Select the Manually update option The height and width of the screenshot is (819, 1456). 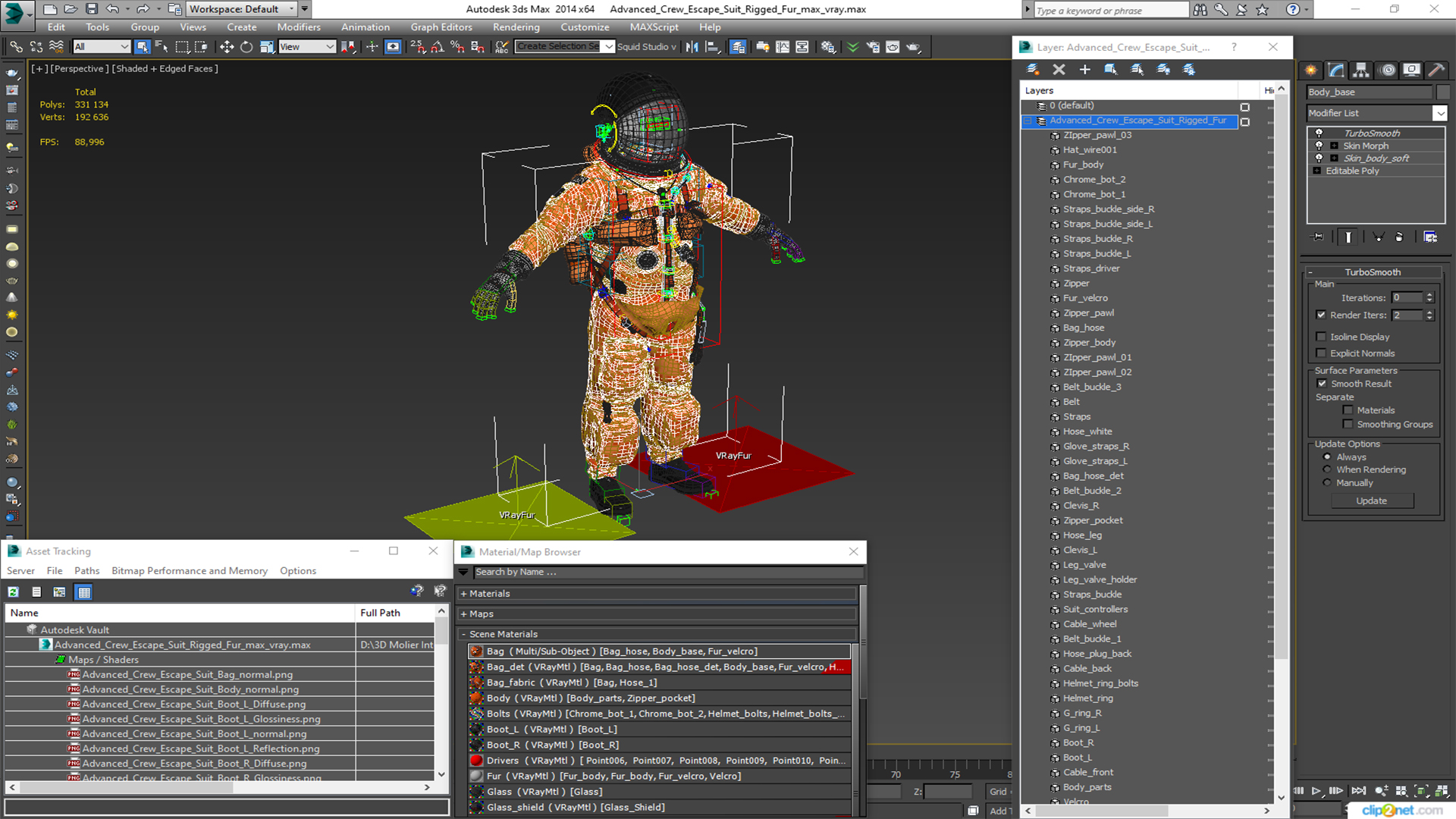(x=1327, y=483)
